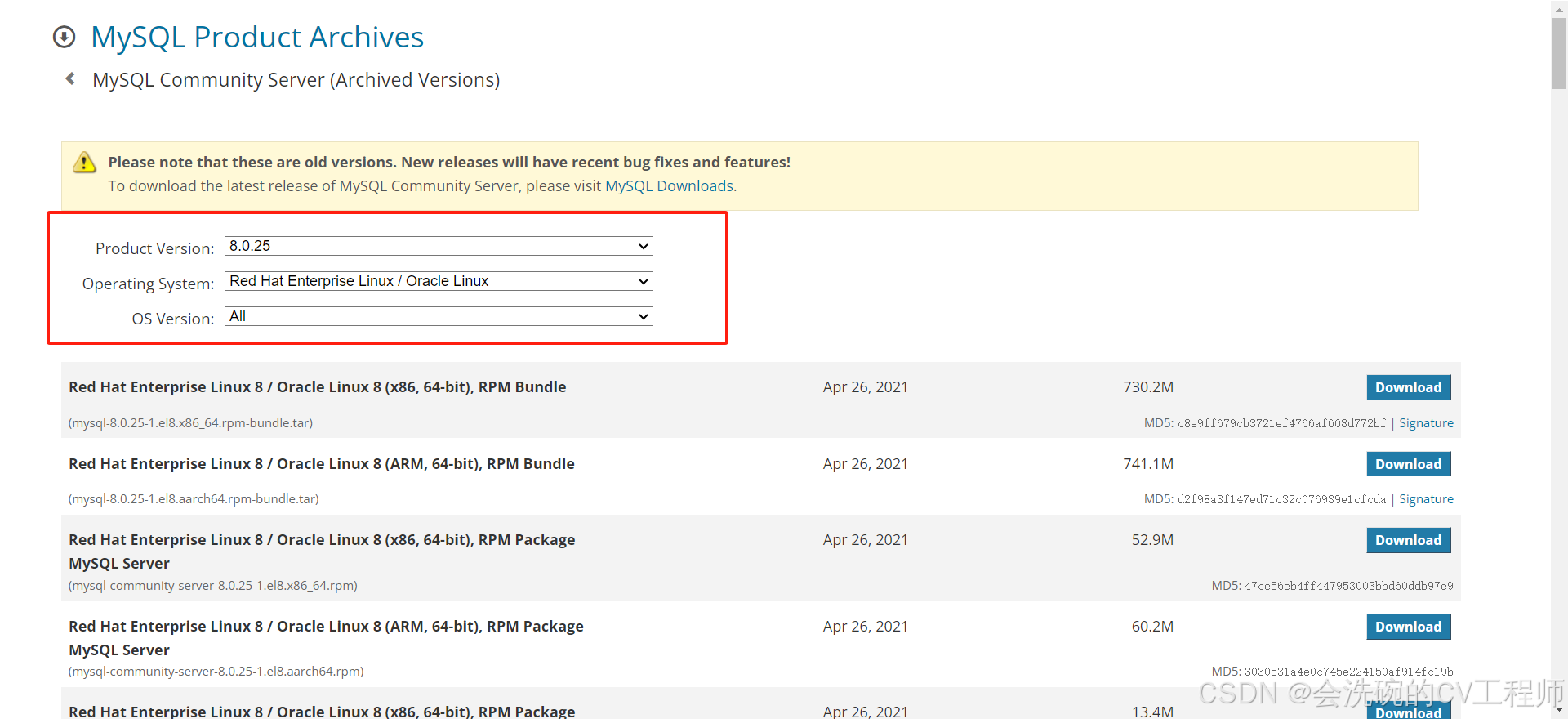
Task: Click the 730.2M file size
Action: pyautogui.click(x=1148, y=387)
